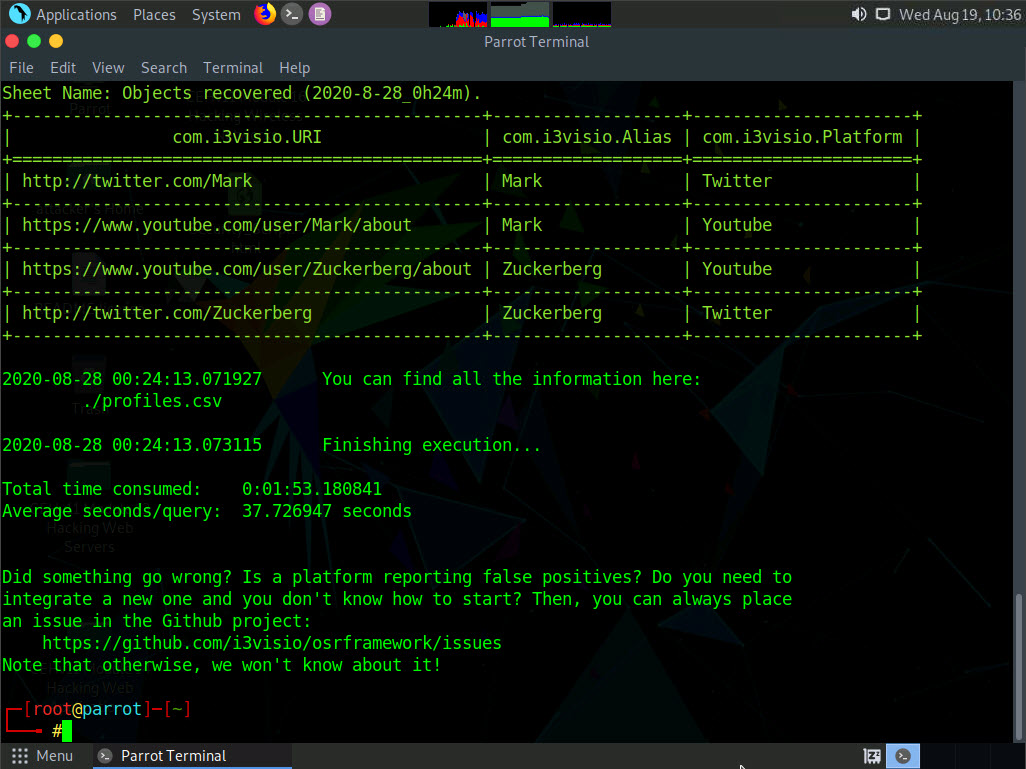The image size is (1026, 769).
Task: Click the '37.726947 seconds' average value
Action: (327, 511)
